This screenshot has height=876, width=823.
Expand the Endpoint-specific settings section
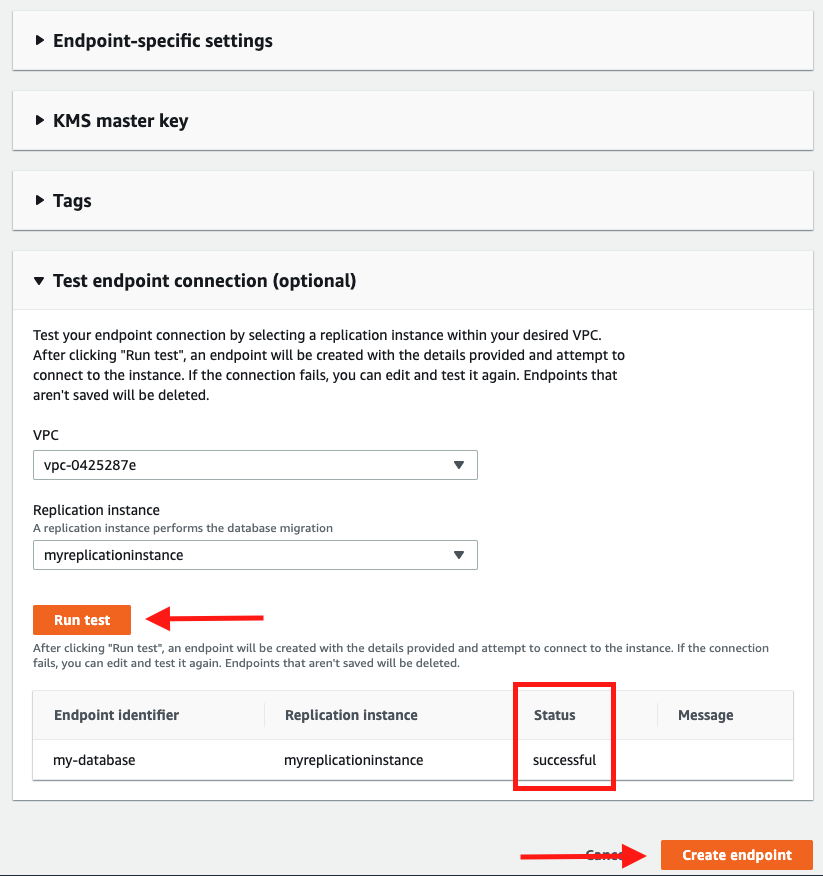coord(163,41)
